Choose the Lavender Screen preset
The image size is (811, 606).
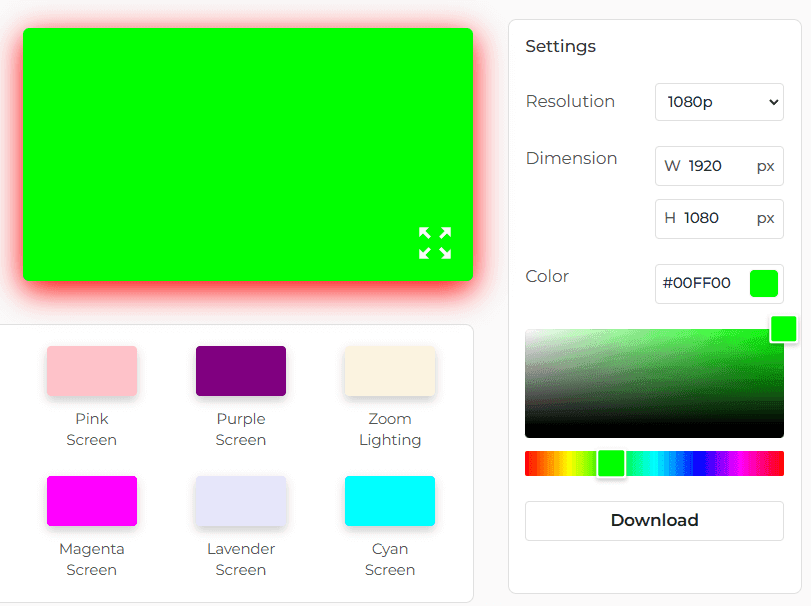pyautogui.click(x=240, y=501)
